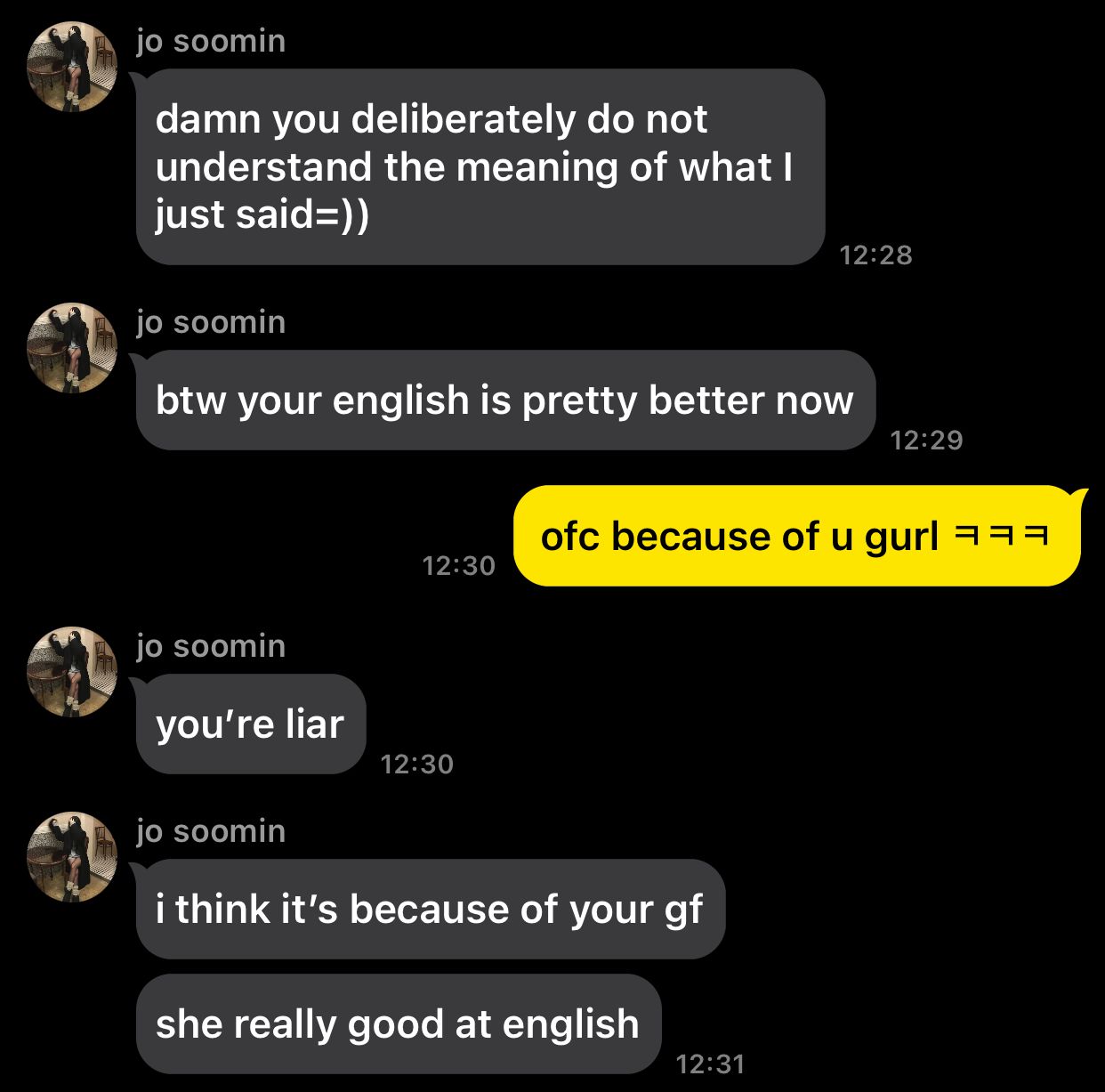Image resolution: width=1105 pixels, height=1092 pixels.
Task: Select the yellow "ofc because of u gurl" message
Action: [x=797, y=536]
